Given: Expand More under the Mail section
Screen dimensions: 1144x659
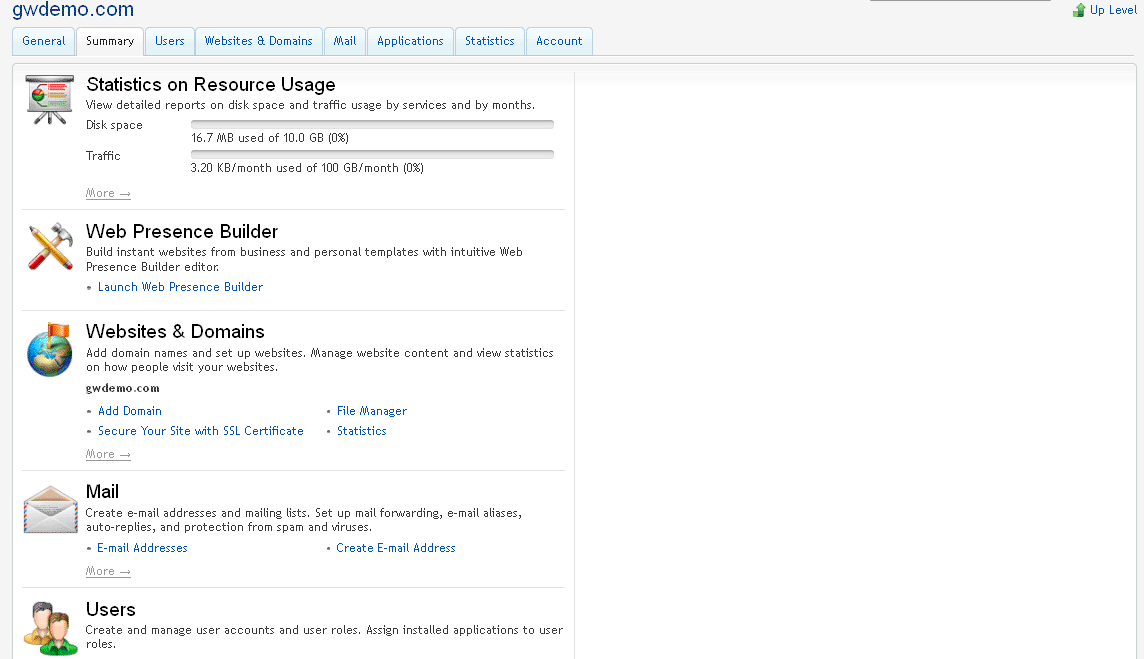Looking at the screenshot, I should (x=108, y=571).
